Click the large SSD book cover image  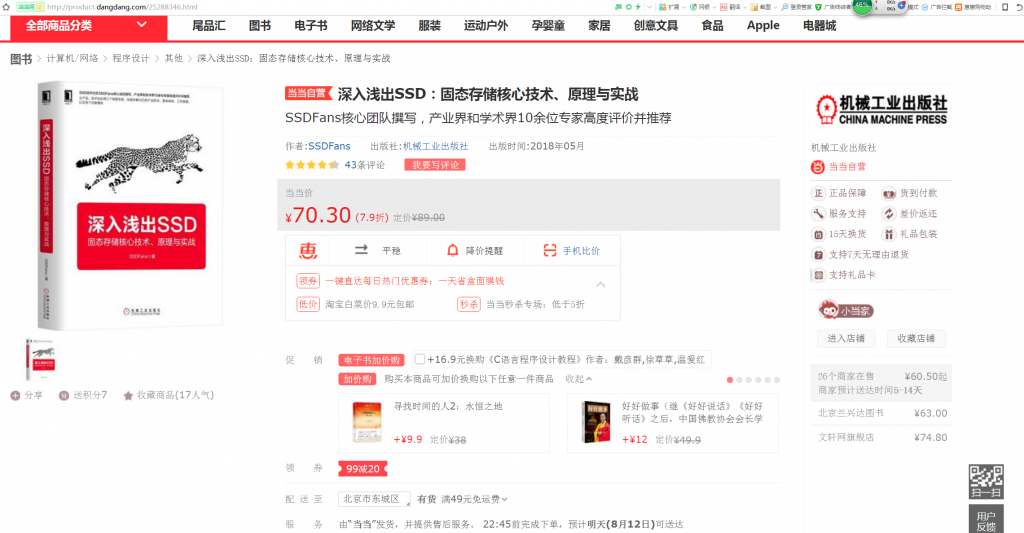[x=130, y=205]
